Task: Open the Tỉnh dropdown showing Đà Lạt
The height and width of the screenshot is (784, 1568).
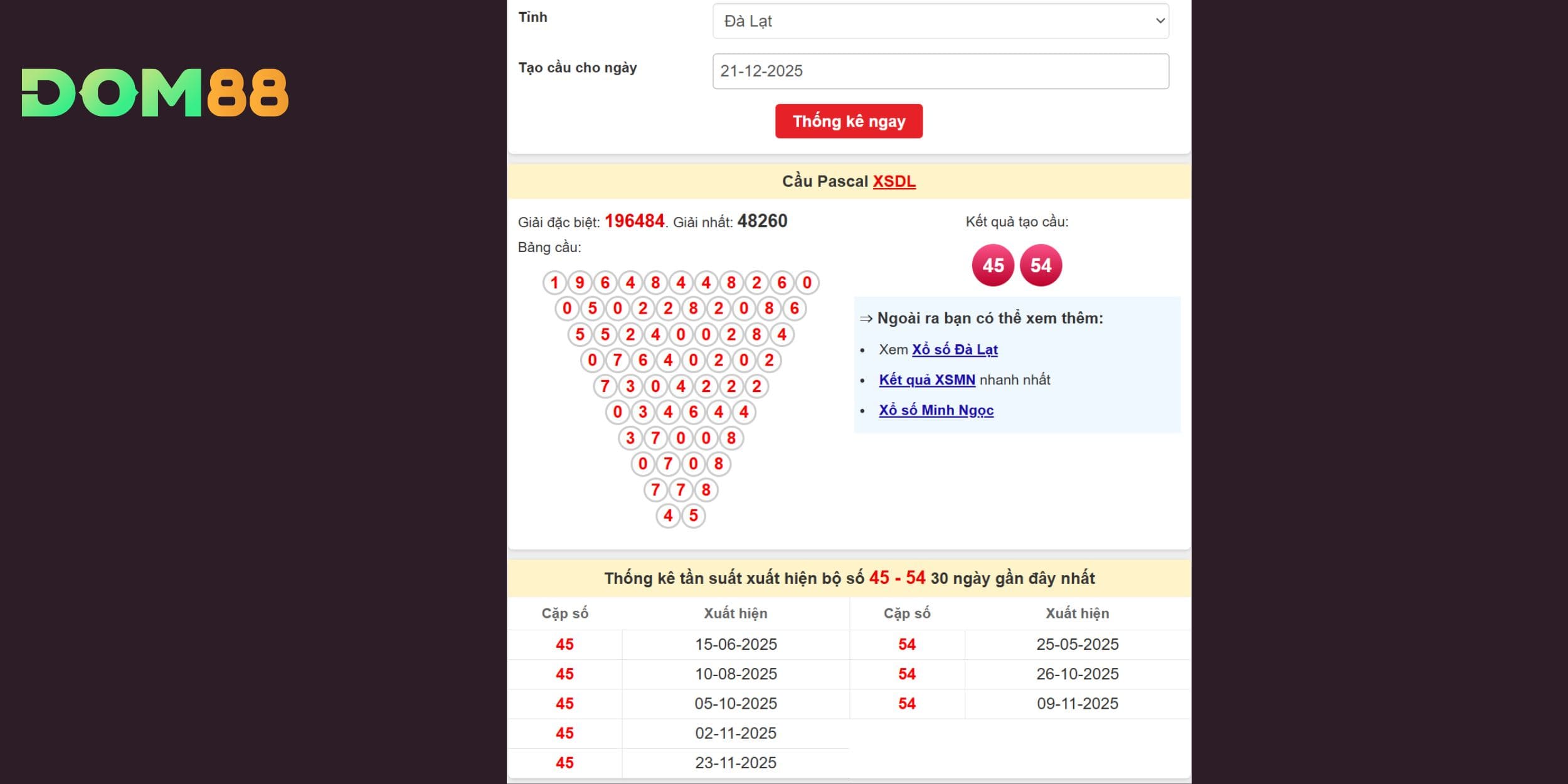Action: coord(940,21)
